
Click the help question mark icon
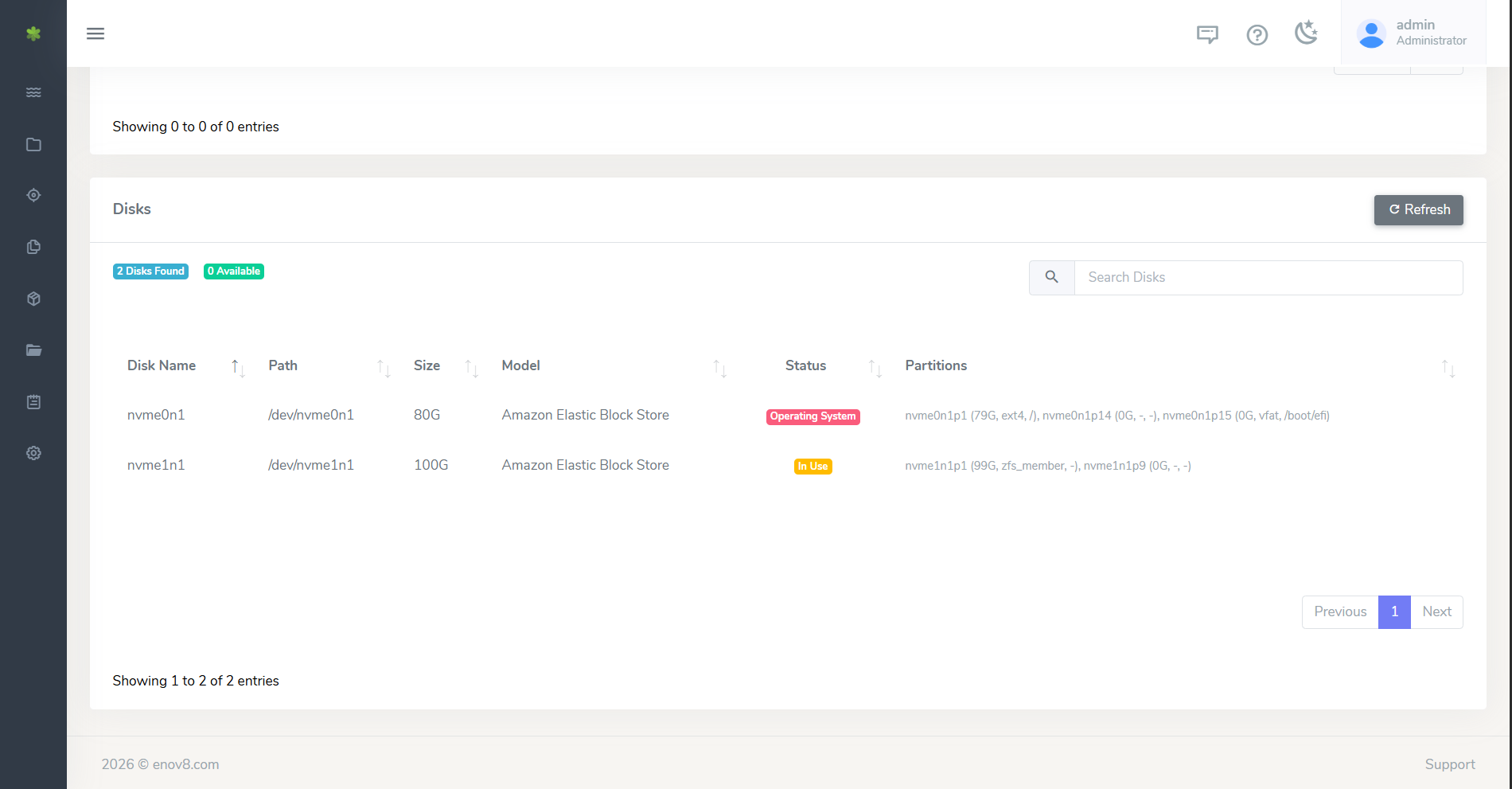point(1257,35)
